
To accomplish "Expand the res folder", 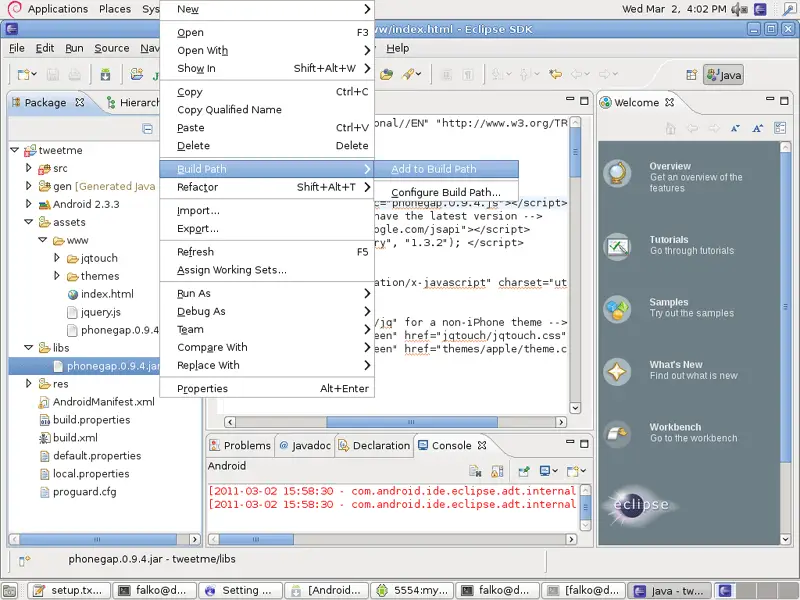I will 29,383.
